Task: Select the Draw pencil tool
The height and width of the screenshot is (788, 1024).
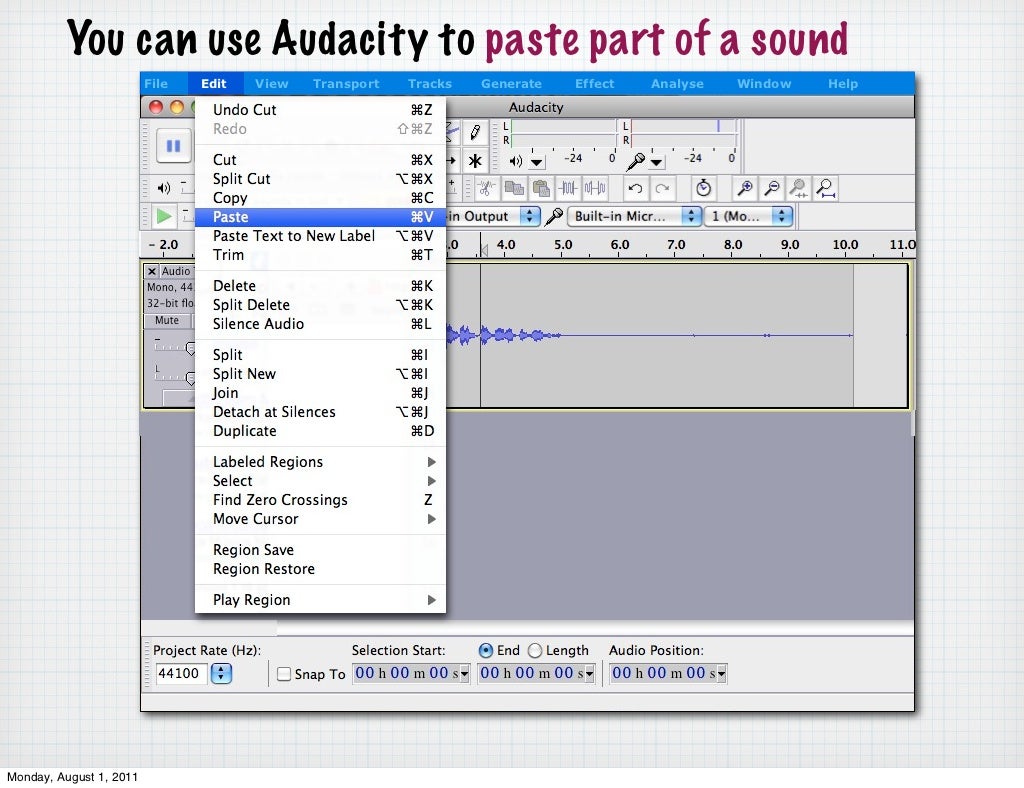Action: point(475,133)
